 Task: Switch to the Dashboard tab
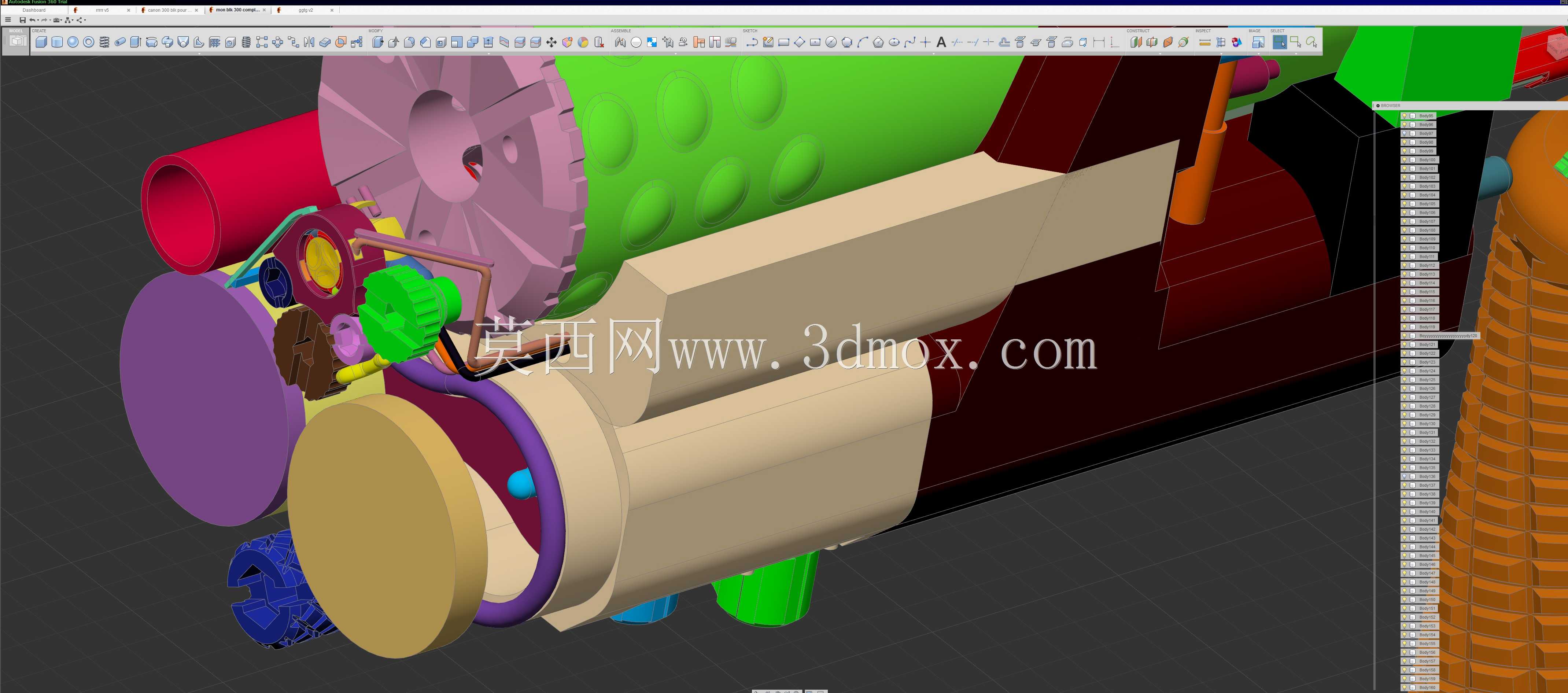click(34, 10)
